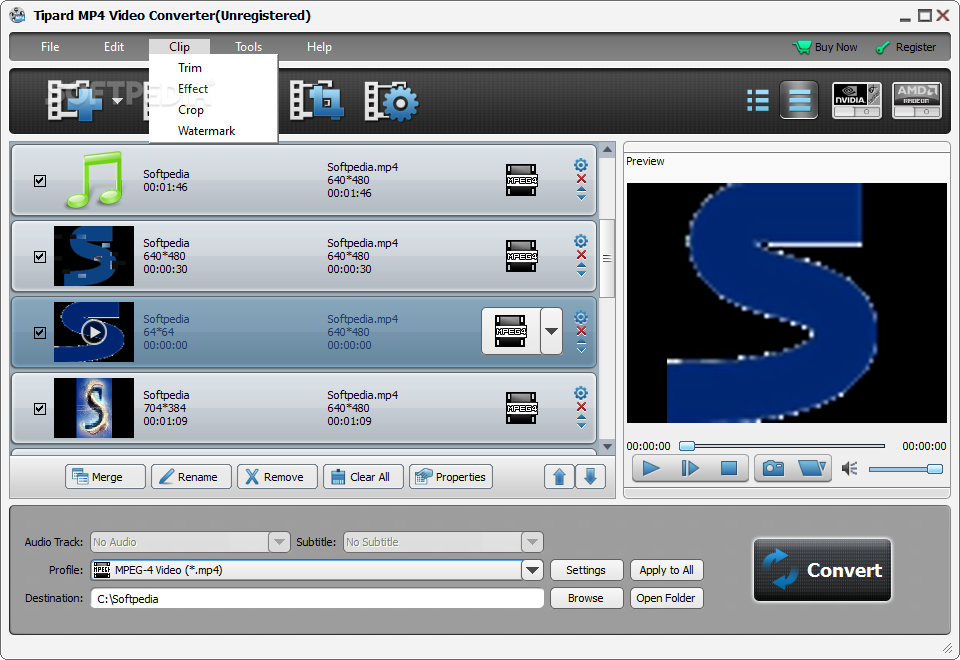Open Properties of selected file
This screenshot has height=660, width=960.
point(451,476)
